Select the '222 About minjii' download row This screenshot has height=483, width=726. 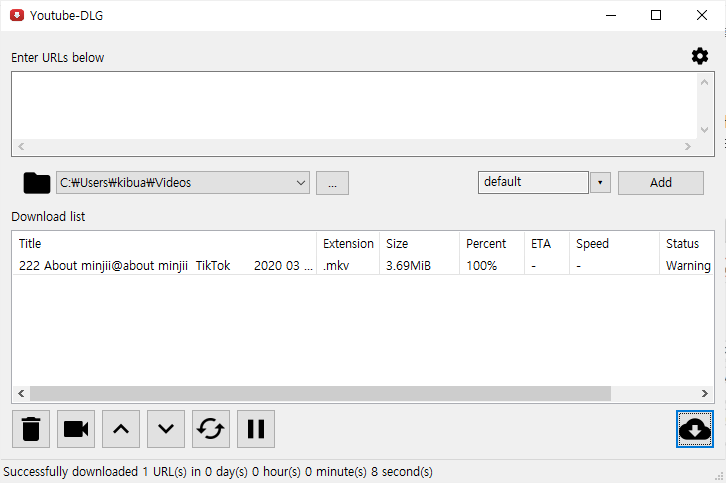click(363, 265)
